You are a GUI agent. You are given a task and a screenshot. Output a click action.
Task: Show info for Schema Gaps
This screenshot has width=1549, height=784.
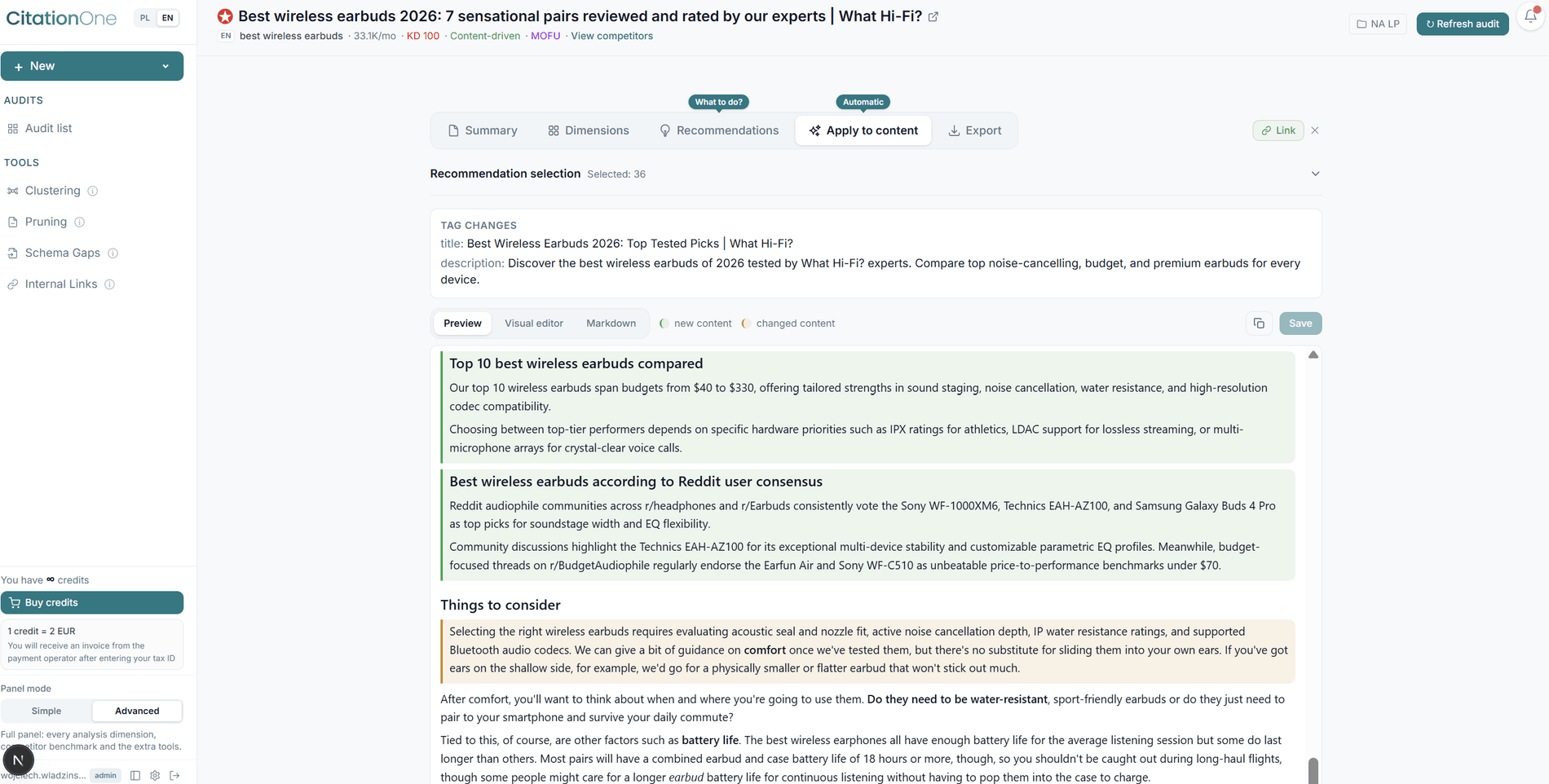(x=113, y=253)
